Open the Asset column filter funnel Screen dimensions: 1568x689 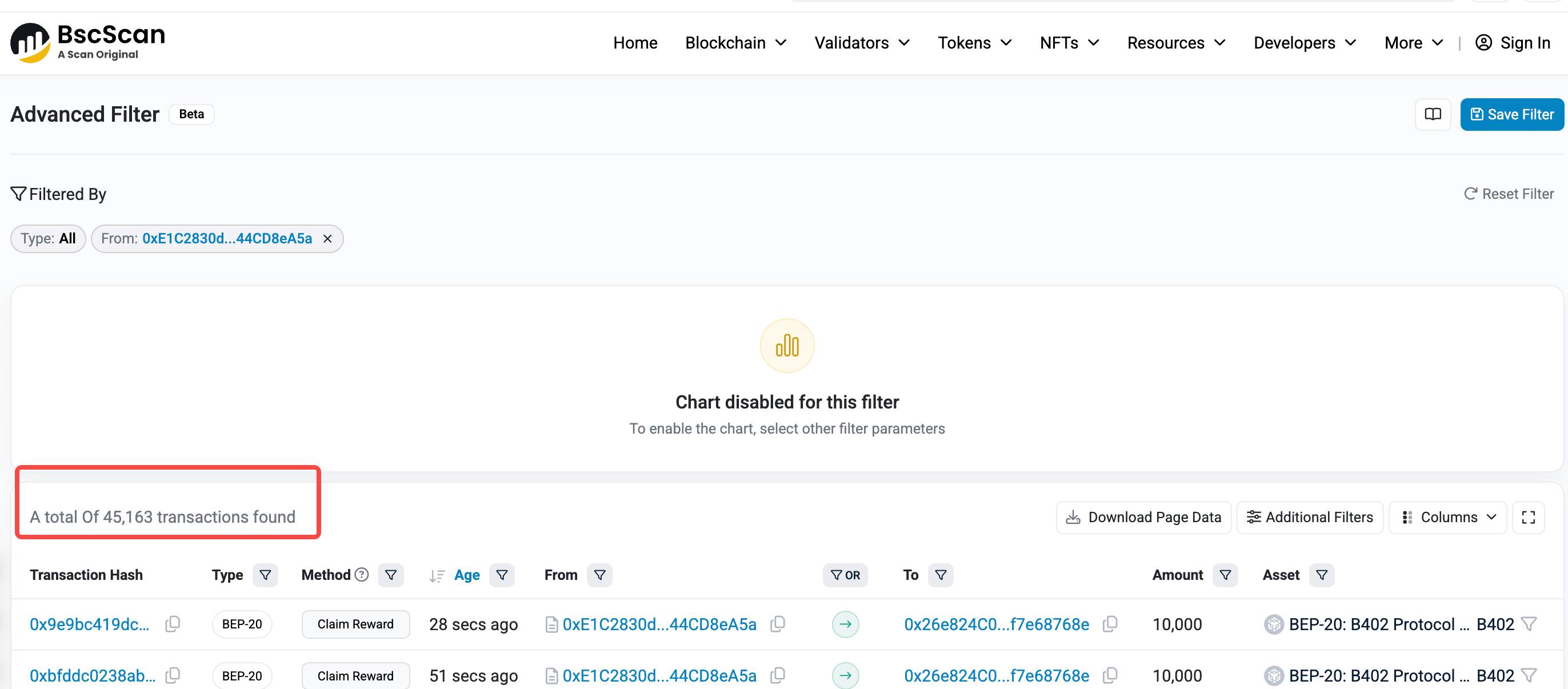point(1321,575)
